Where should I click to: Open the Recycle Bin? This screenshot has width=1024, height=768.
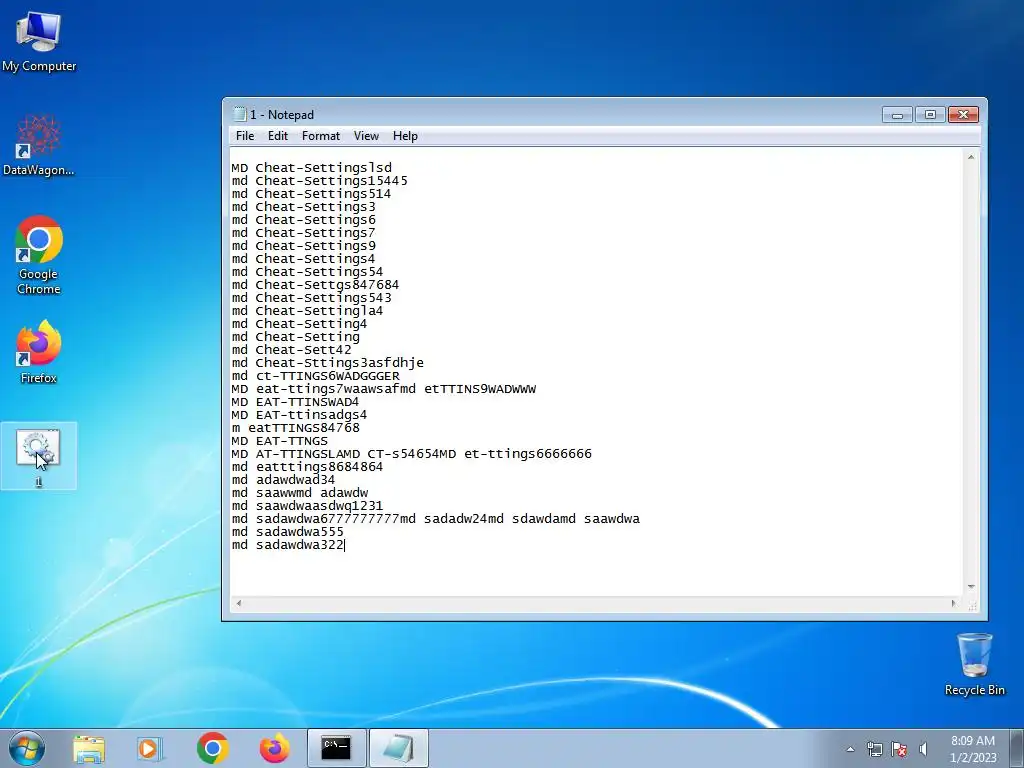pyautogui.click(x=974, y=664)
